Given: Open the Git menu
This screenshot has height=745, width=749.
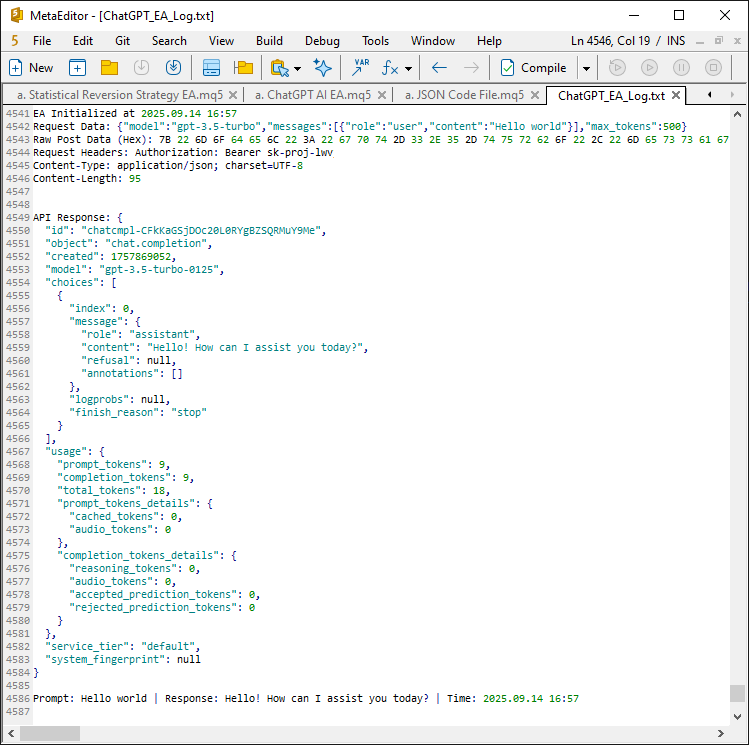Looking at the screenshot, I should (x=122, y=41).
